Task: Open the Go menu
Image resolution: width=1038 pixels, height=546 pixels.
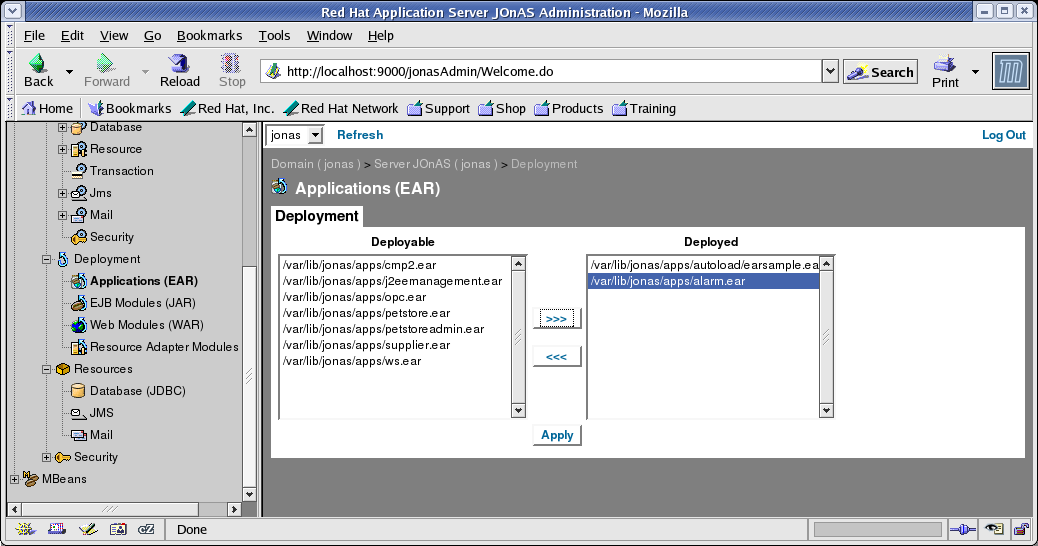Action: coord(152,36)
